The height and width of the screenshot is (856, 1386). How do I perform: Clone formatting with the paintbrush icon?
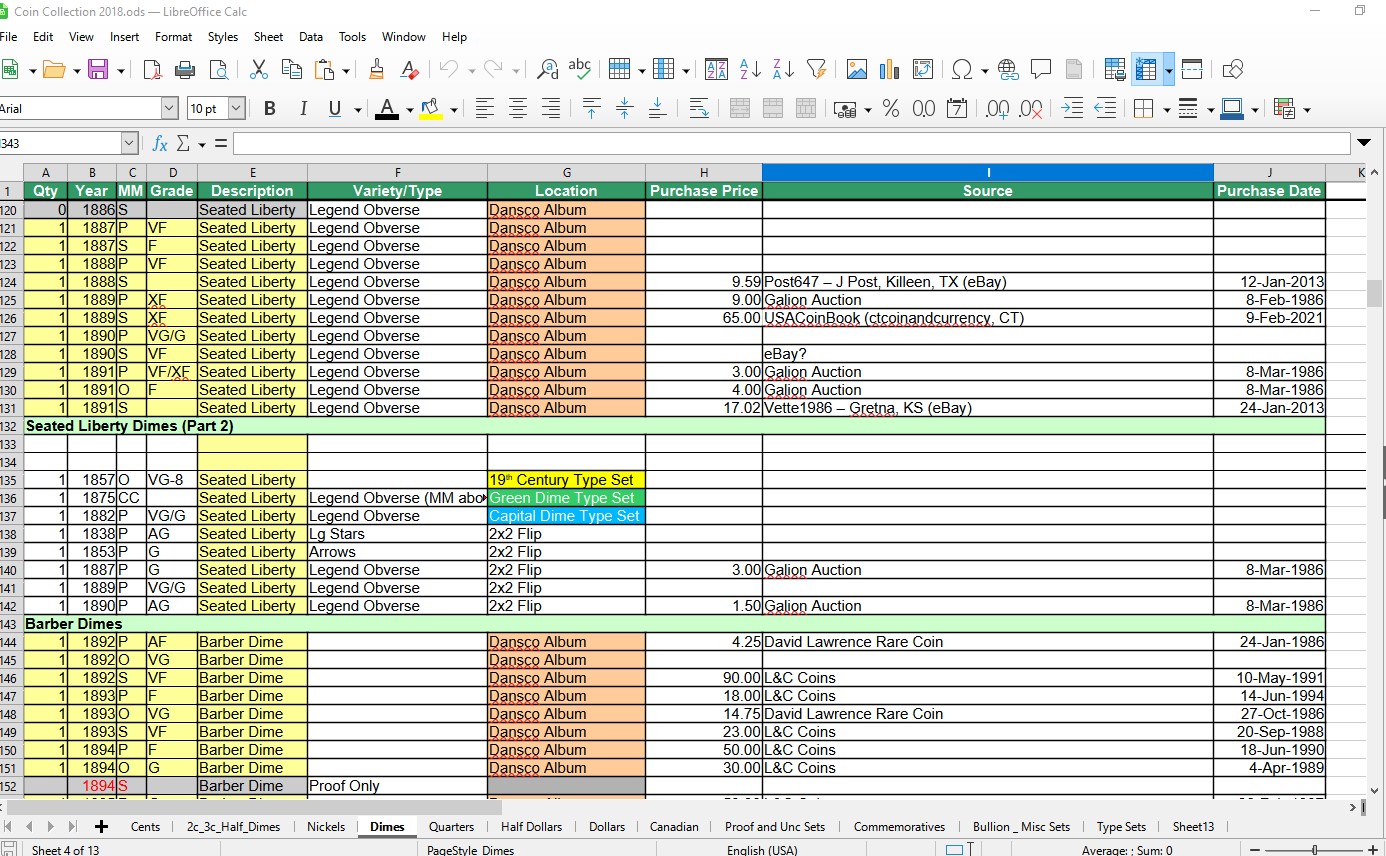tap(376, 69)
